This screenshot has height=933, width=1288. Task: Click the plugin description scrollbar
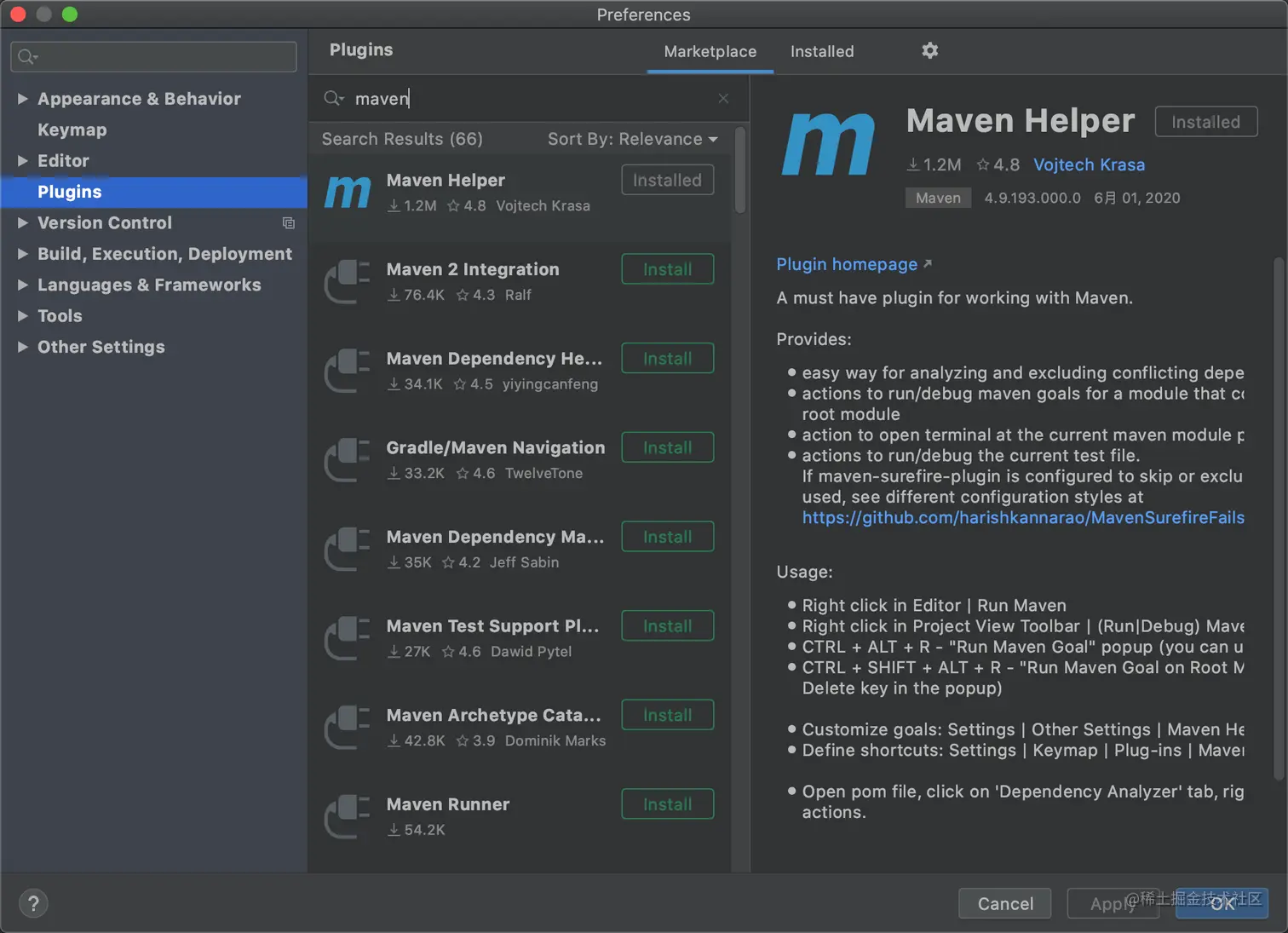[1278, 518]
